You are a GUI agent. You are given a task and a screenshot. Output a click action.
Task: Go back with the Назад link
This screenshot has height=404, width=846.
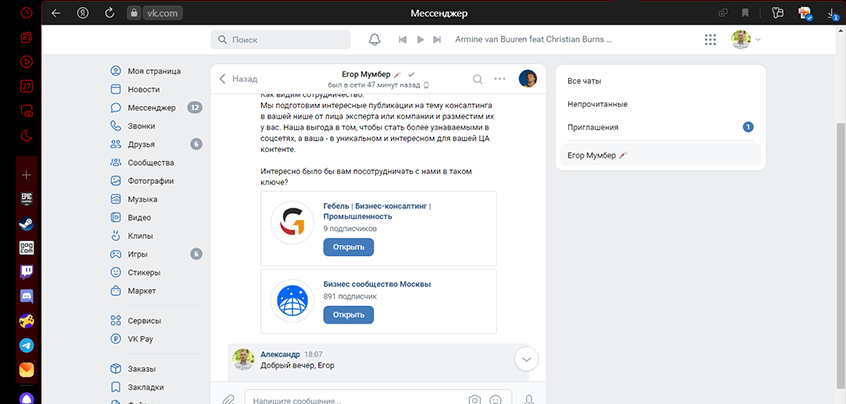point(238,79)
